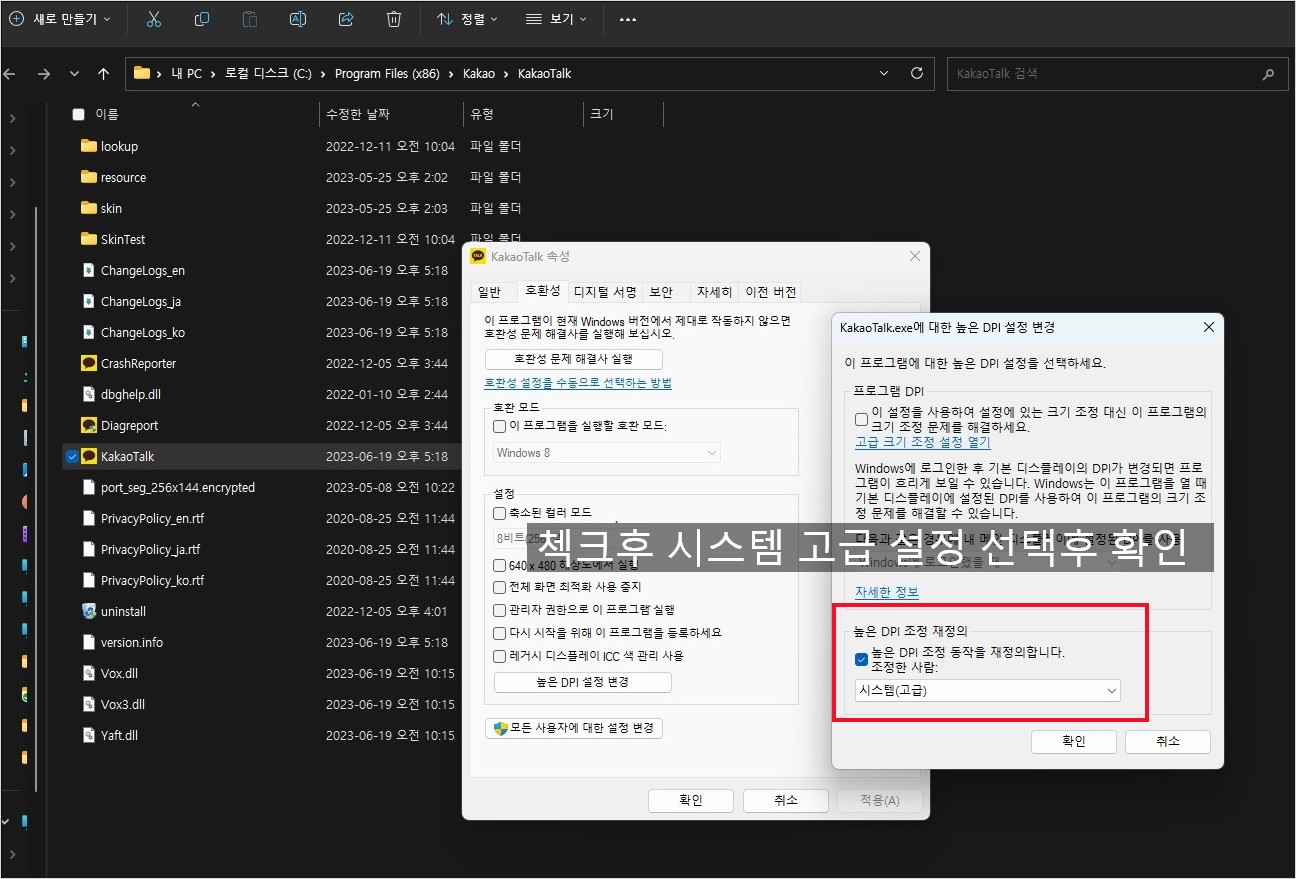Expand chevron between Kakao and KakaoTalk path
Image resolution: width=1296 pixels, height=879 pixels.
[x=507, y=73]
